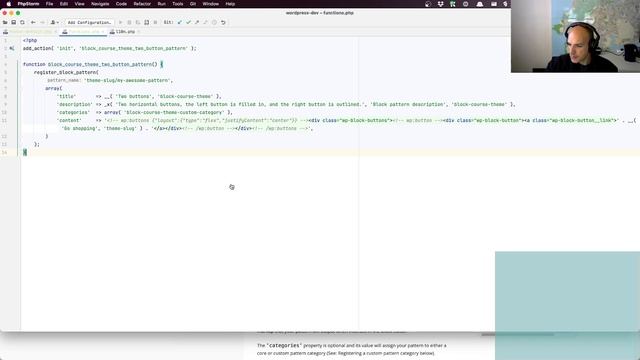Viewport: 640px width, 360px height.
Task: Click the gutter hook icon on line 2
Action: coord(12,48)
